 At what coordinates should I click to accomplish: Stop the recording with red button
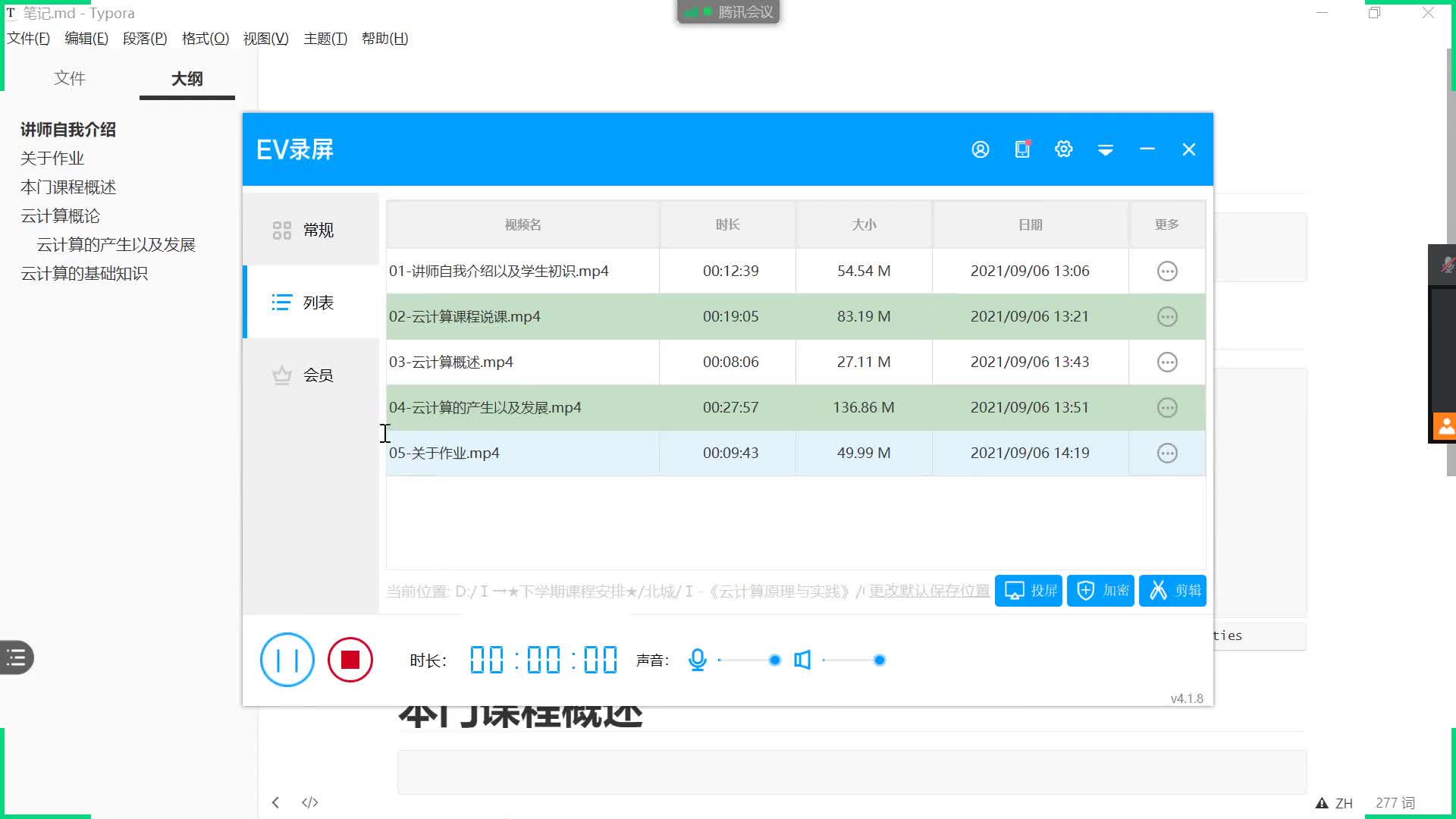(350, 660)
